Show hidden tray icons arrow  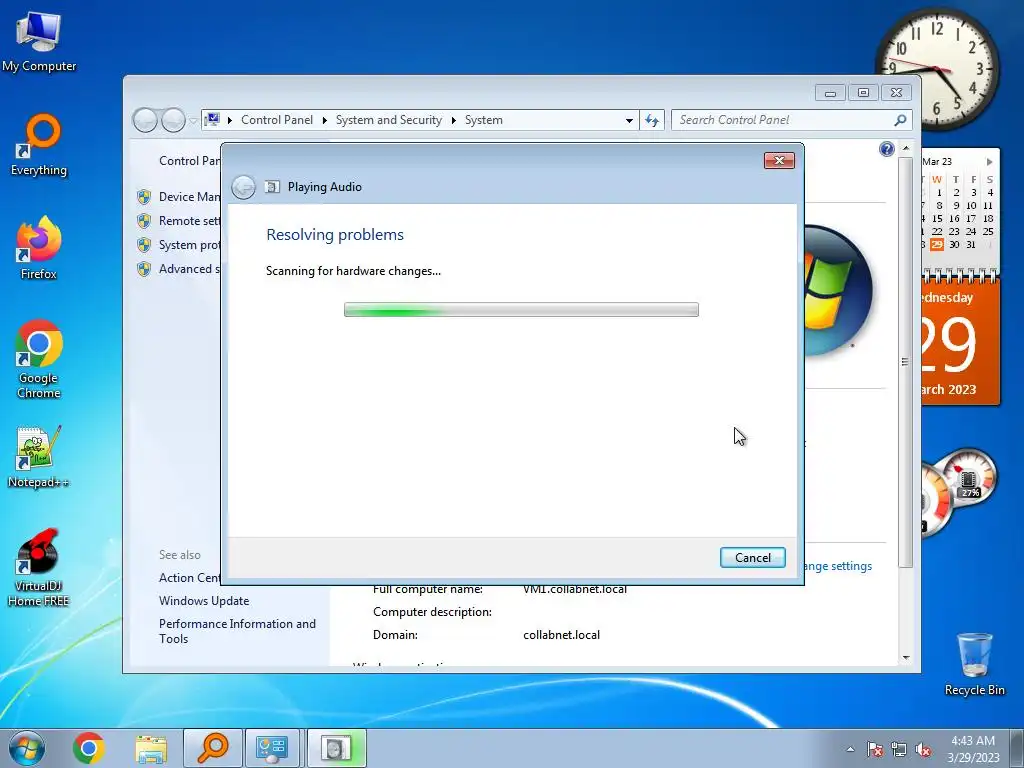point(850,749)
